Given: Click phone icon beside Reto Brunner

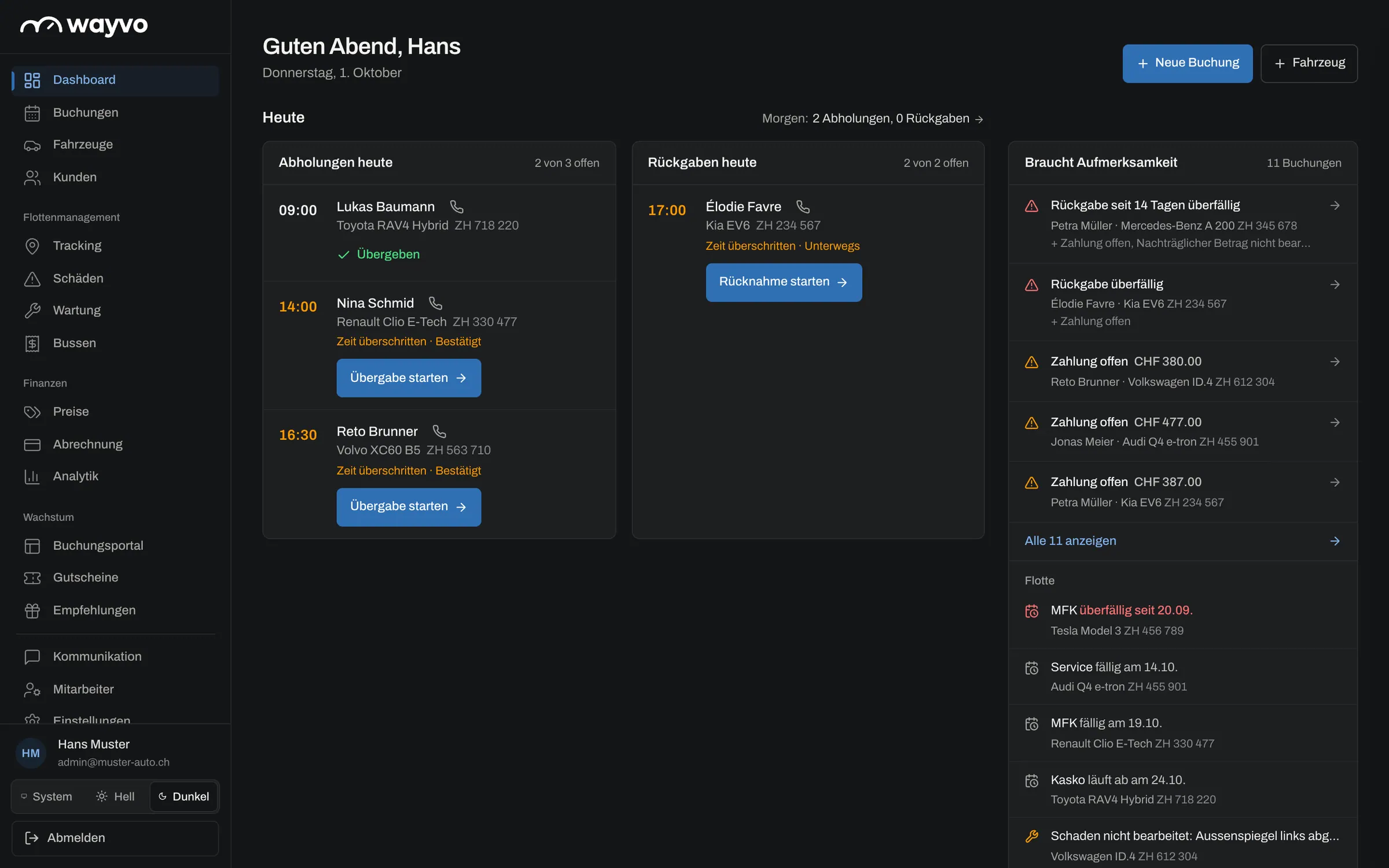Looking at the screenshot, I should click(439, 432).
